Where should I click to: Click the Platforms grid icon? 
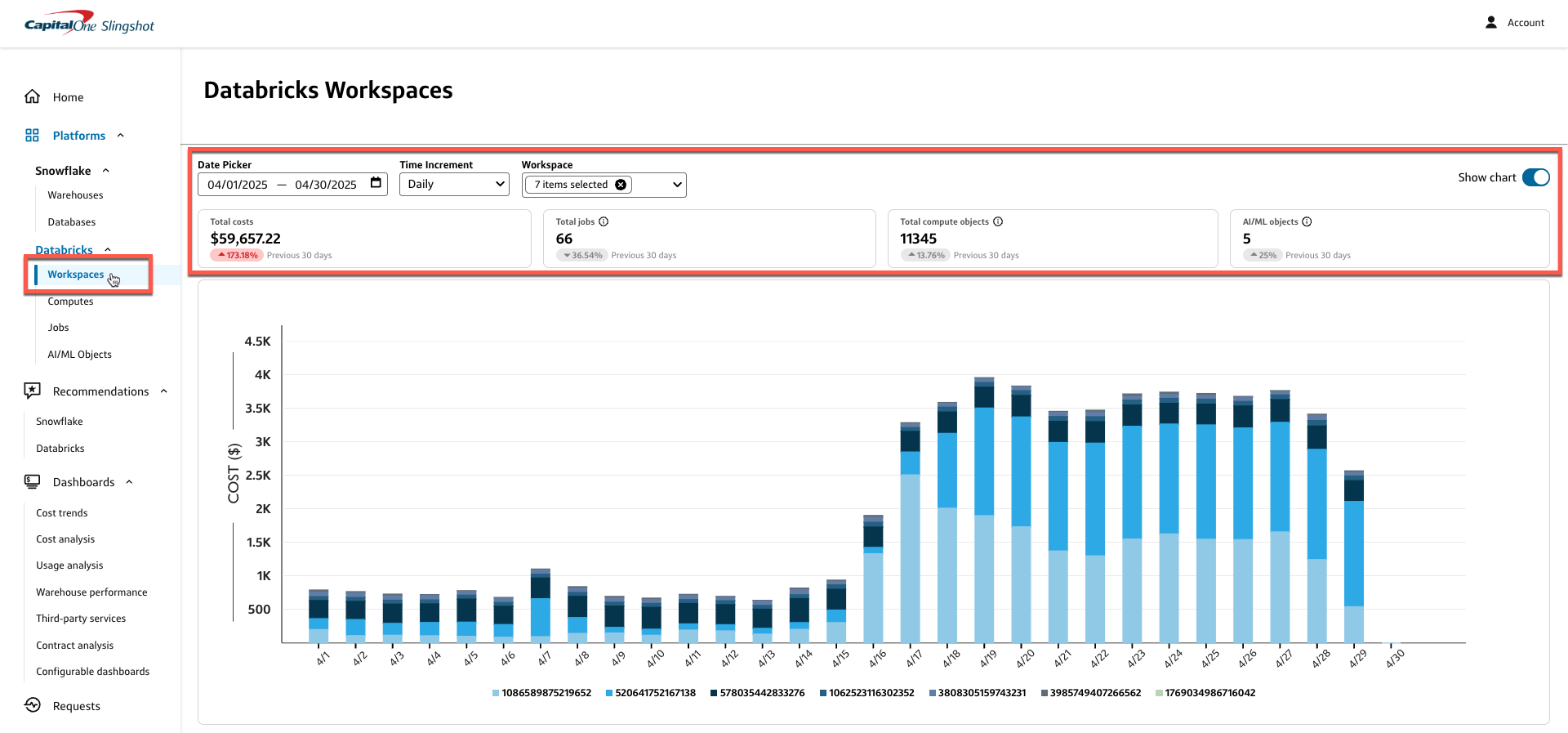coord(33,135)
